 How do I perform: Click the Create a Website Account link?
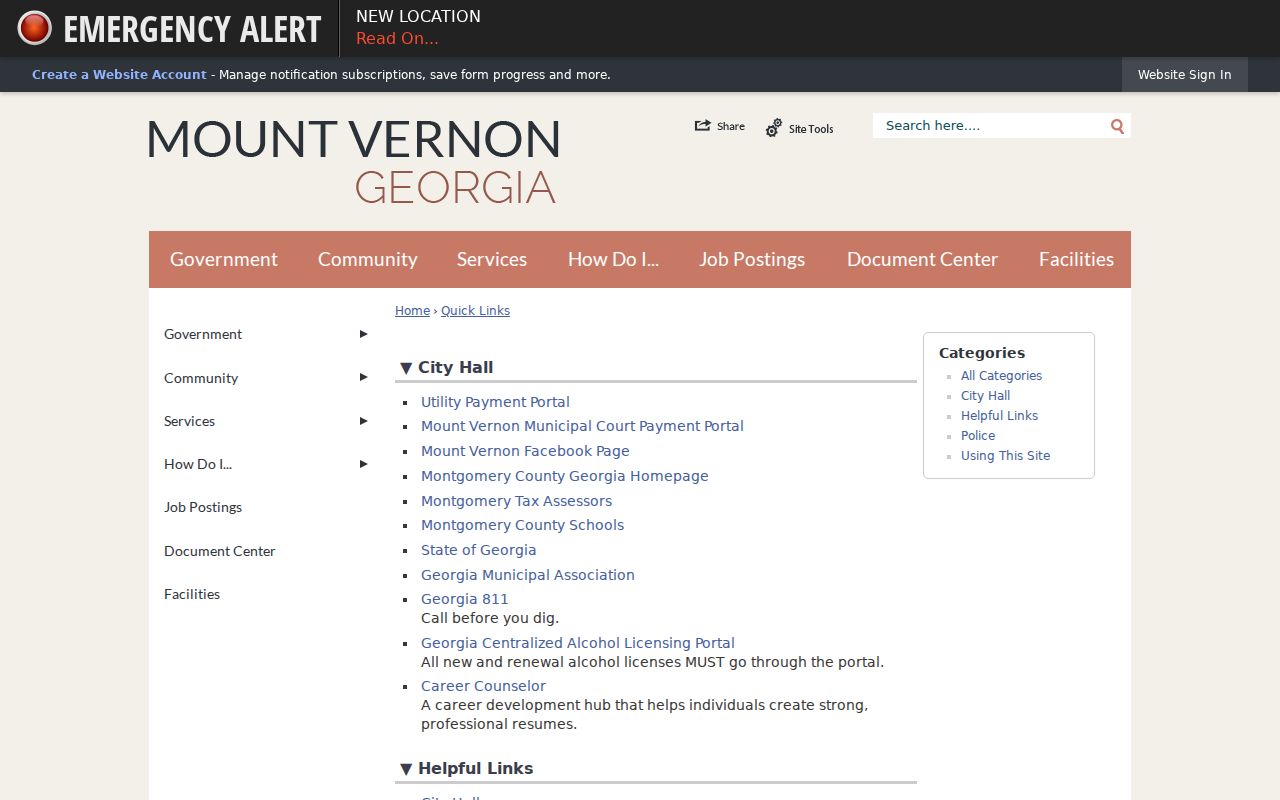119,75
